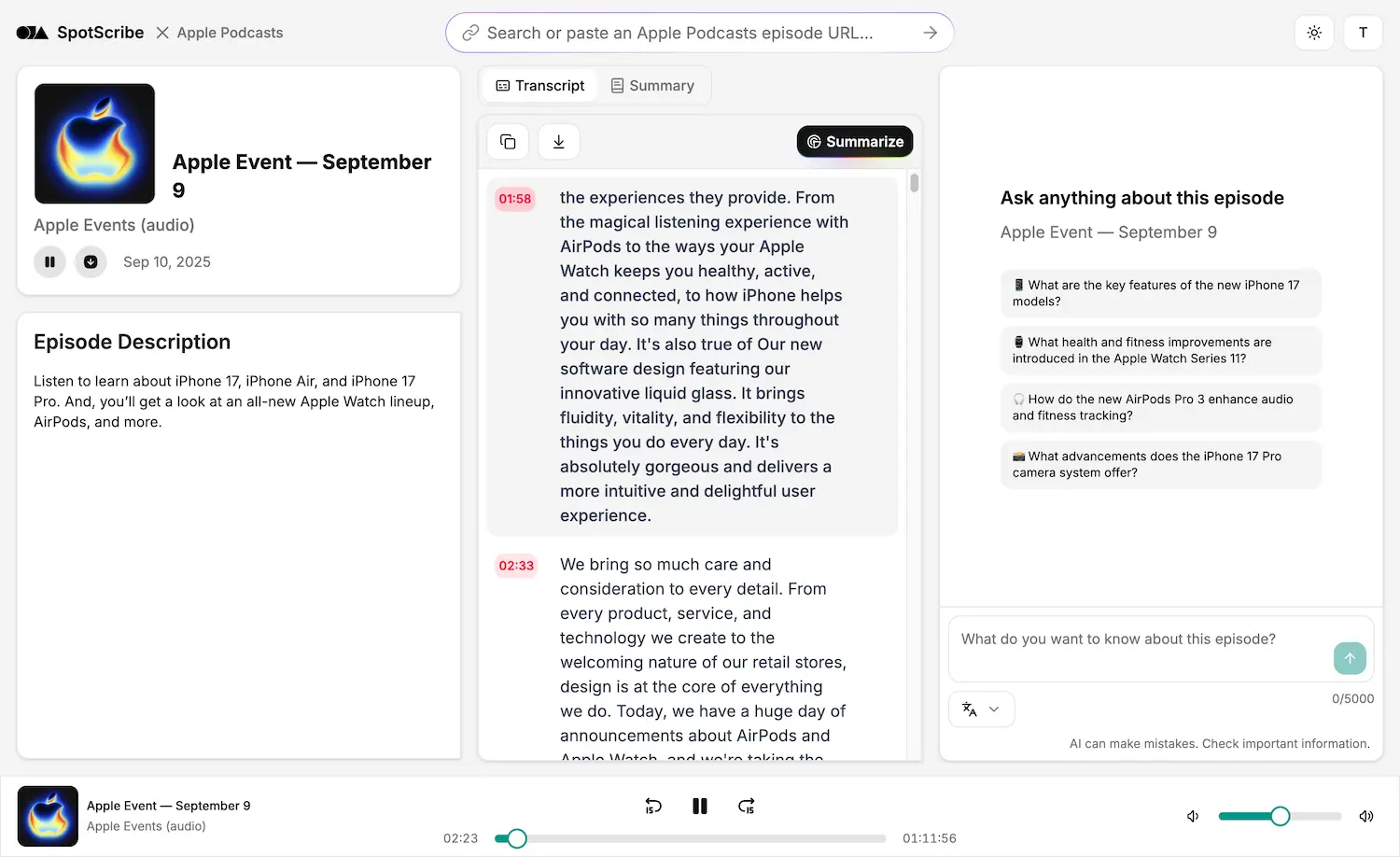Submit the URL with the search bar arrow
This screenshot has width=1400, height=857.
tap(930, 32)
